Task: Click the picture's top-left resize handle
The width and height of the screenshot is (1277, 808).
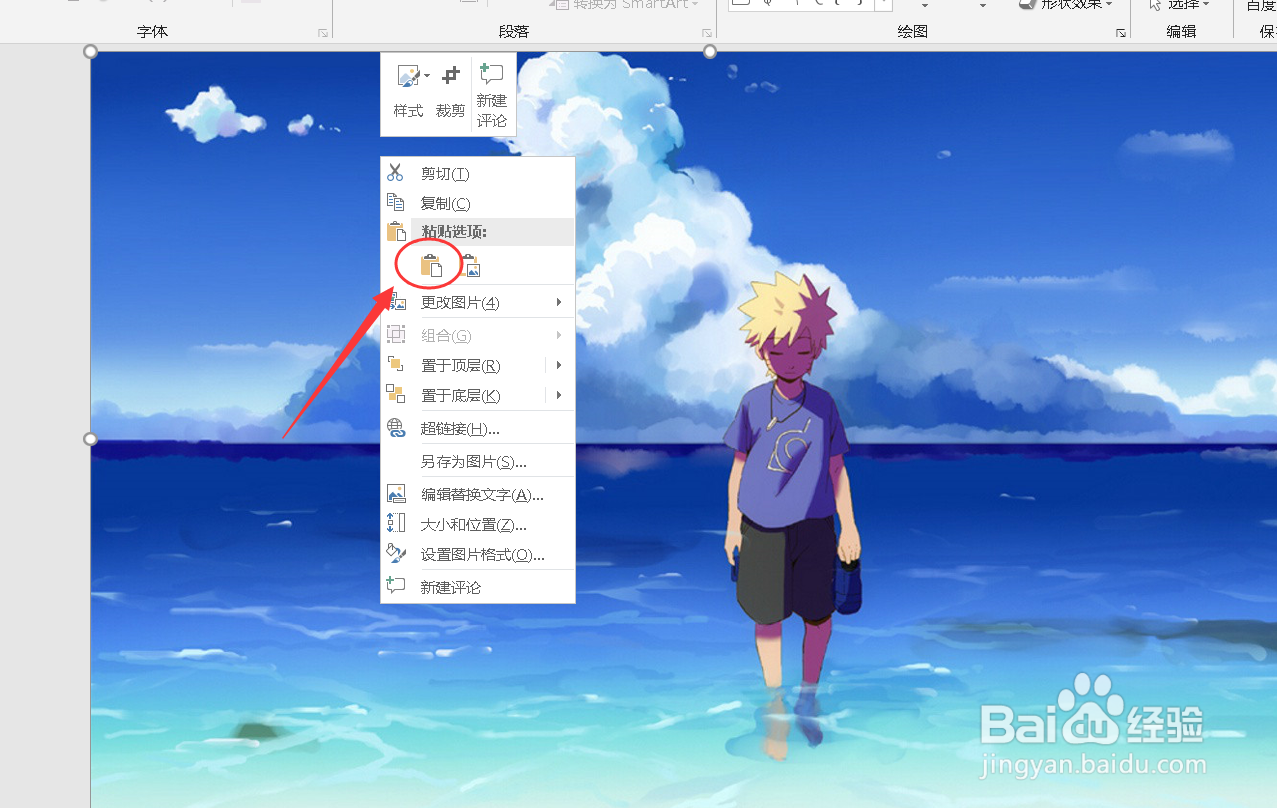Action: click(x=91, y=51)
